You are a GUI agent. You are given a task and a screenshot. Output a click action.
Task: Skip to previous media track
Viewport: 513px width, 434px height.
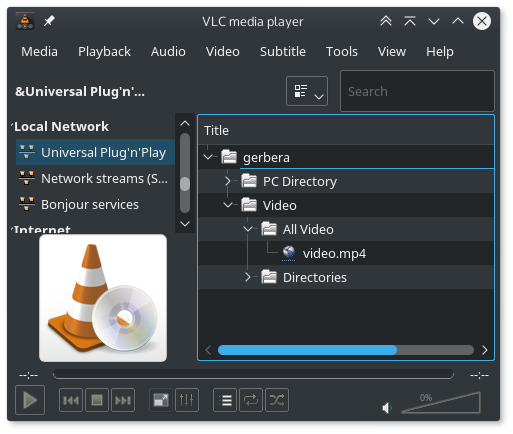[x=71, y=400]
